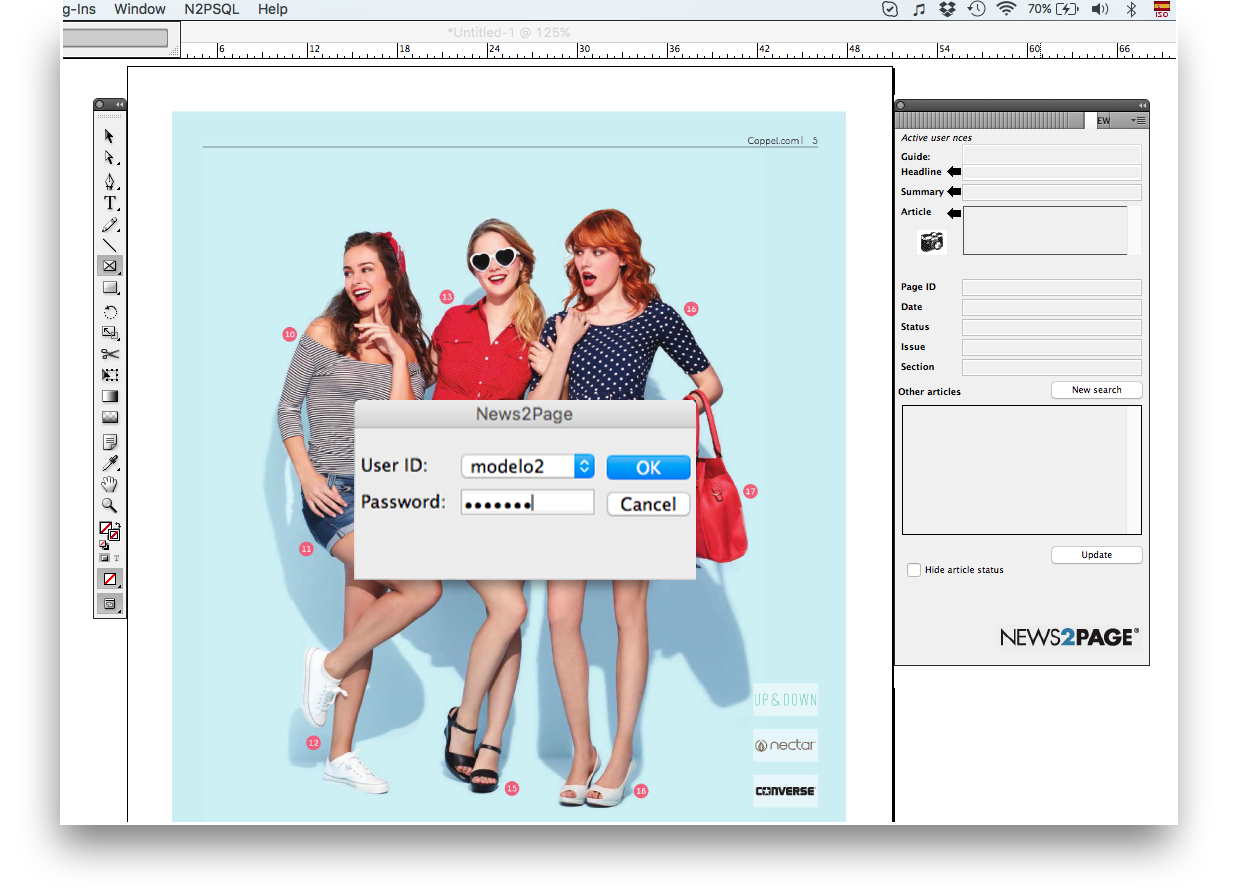Open the N2PSQL menu
The height and width of the screenshot is (896, 1247).
pos(212,9)
